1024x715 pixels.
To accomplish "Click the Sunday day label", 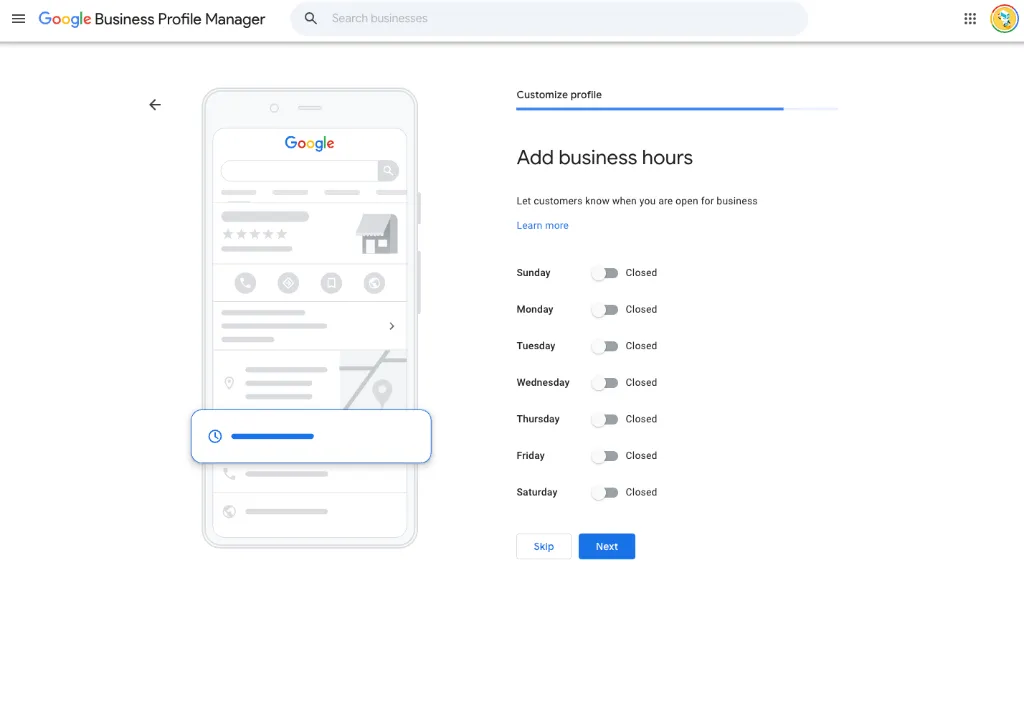I will pyautogui.click(x=534, y=273).
